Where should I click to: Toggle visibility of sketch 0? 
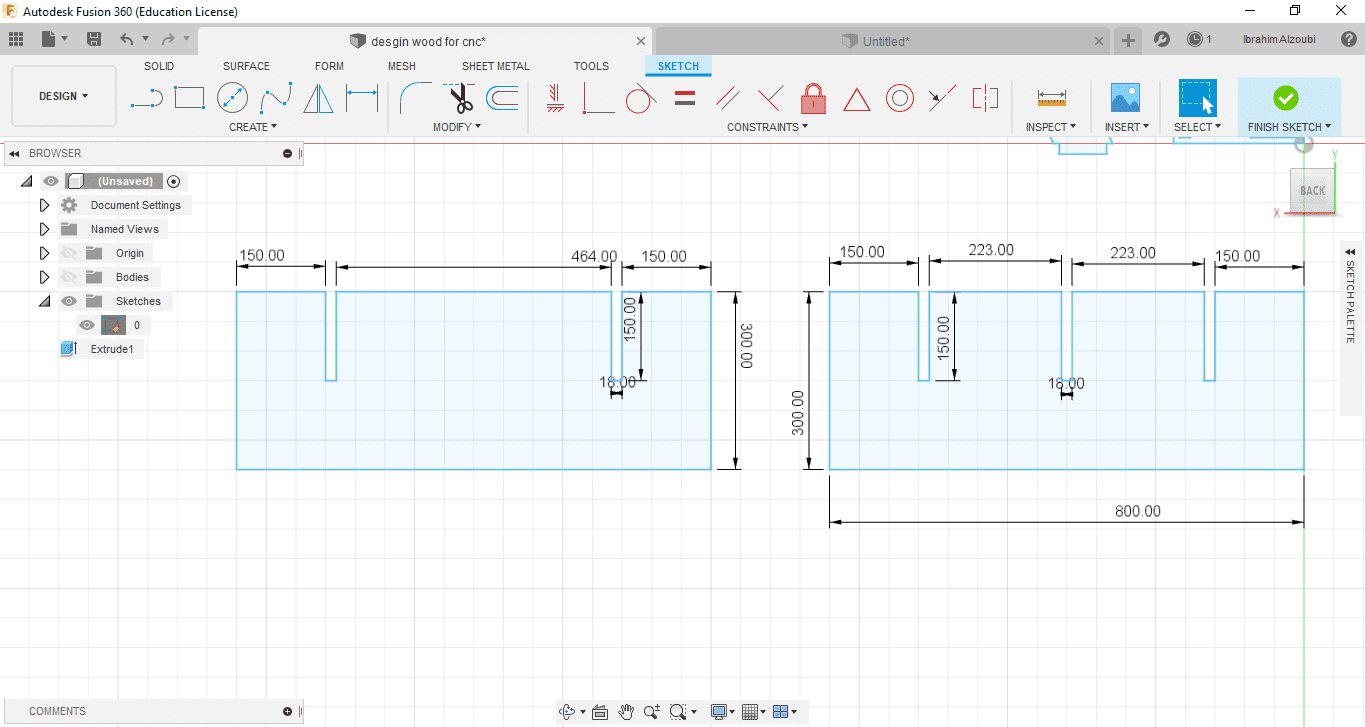point(87,325)
